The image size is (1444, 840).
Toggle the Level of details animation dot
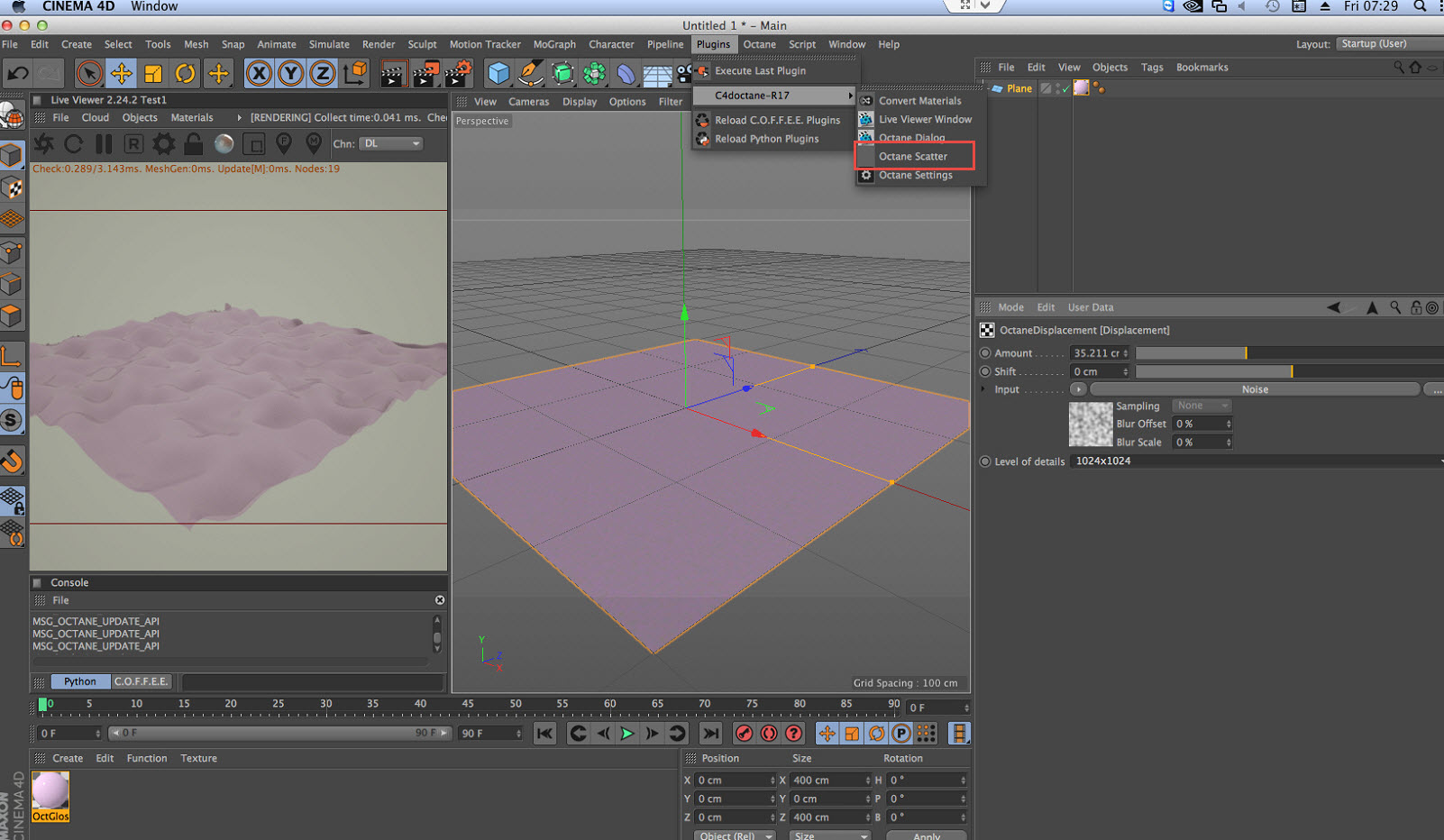[x=985, y=461]
